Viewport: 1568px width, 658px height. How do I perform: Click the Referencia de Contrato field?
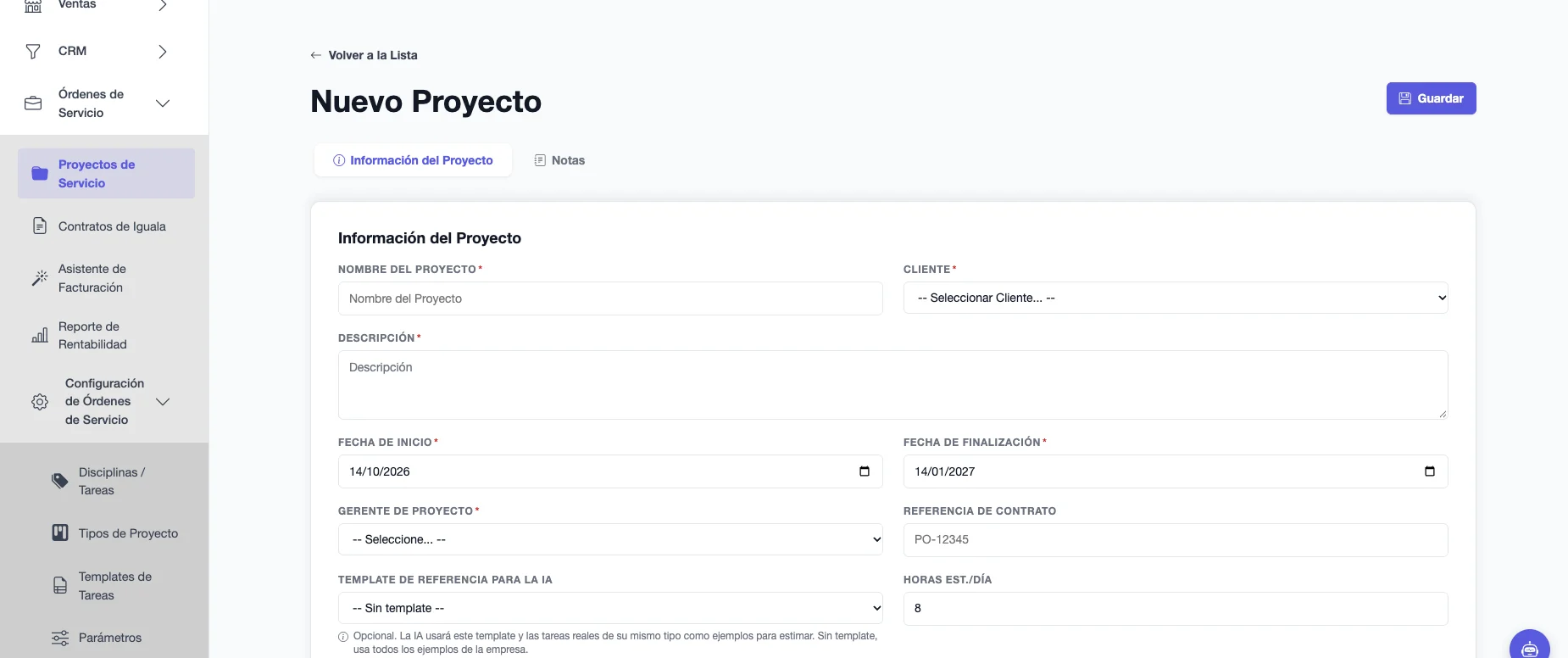pyautogui.click(x=1176, y=540)
